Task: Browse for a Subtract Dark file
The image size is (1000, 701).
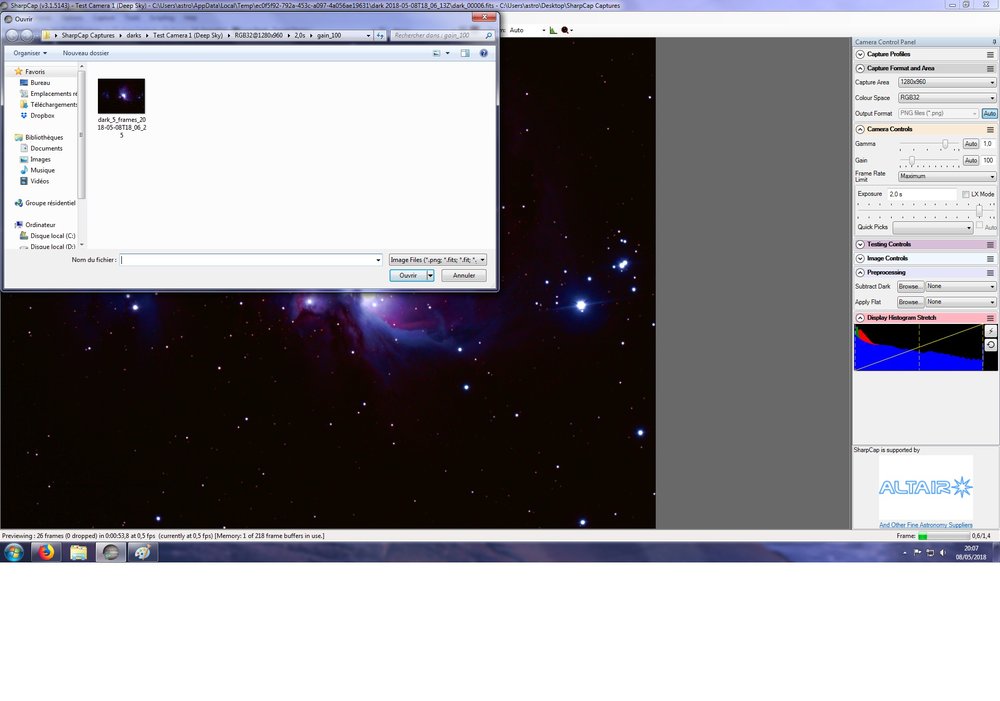Action: coord(910,286)
